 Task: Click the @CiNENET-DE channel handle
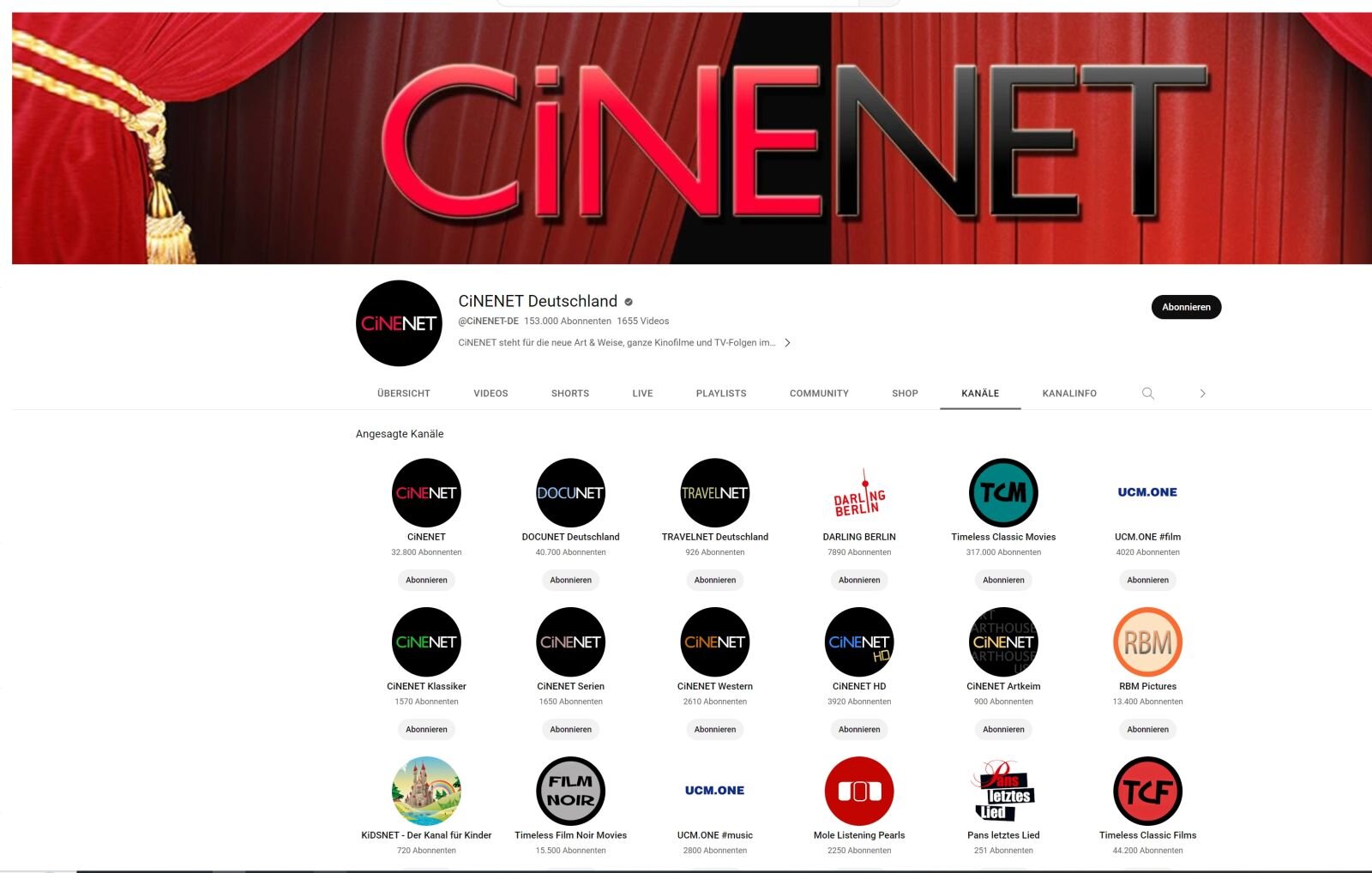(488, 321)
